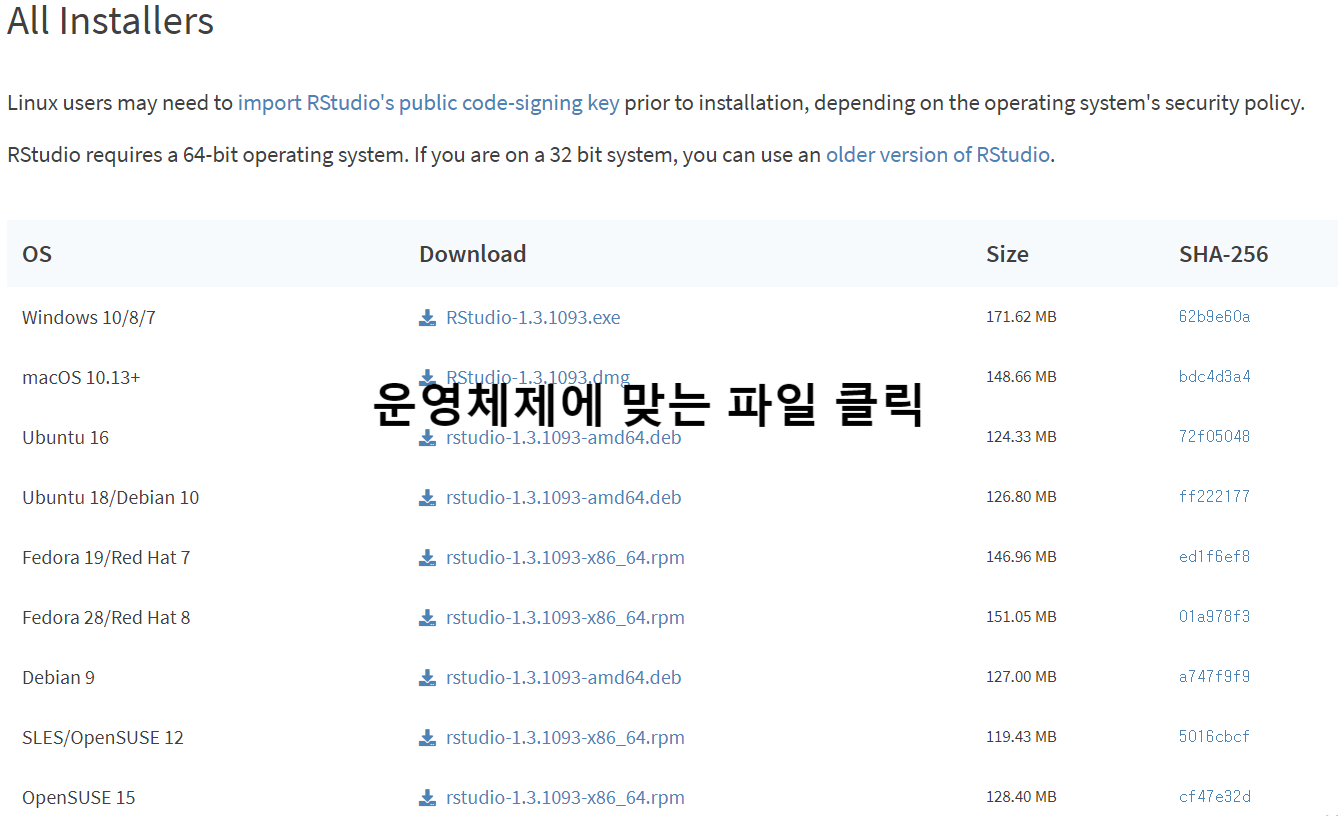This screenshot has width=1338, height=816.
Task: Click the 'OpenSUSE 15' OS cell
Action: click(x=78, y=798)
